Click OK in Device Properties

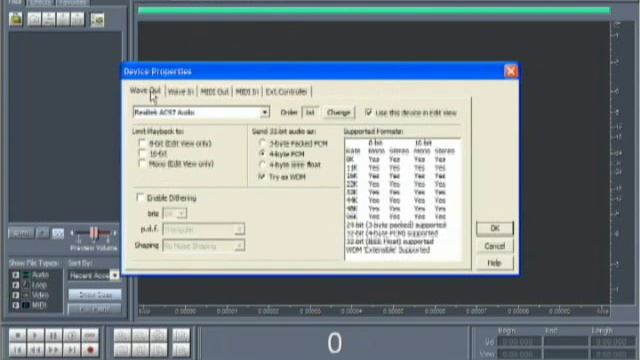click(494, 229)
